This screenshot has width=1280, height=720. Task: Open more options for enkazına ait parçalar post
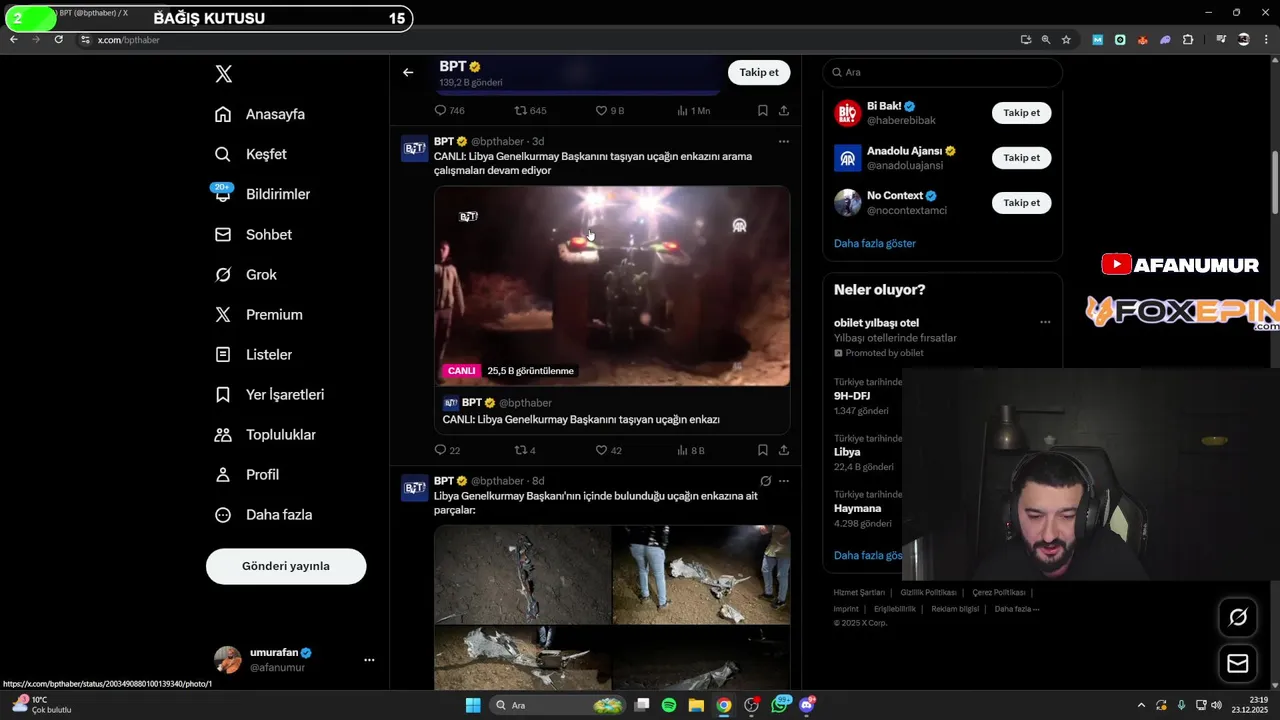point(784,481)
